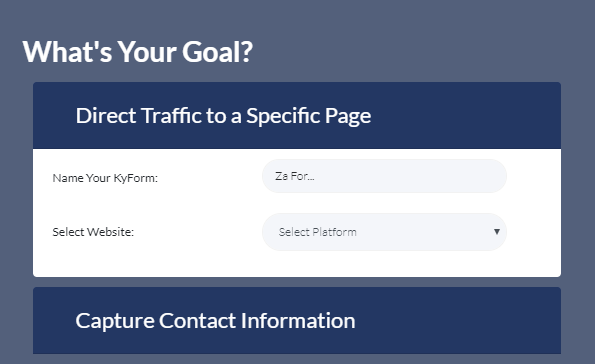Click the 'Select Website:' label
Screen dimensions: 595x364
93,232
